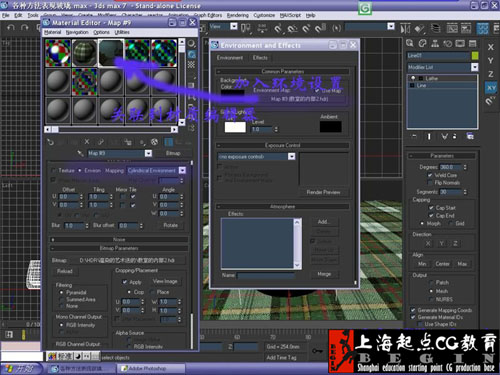Open the Utilities panel tab icon
The width and height of the screenshot is (500, 375).
[473, 43]
